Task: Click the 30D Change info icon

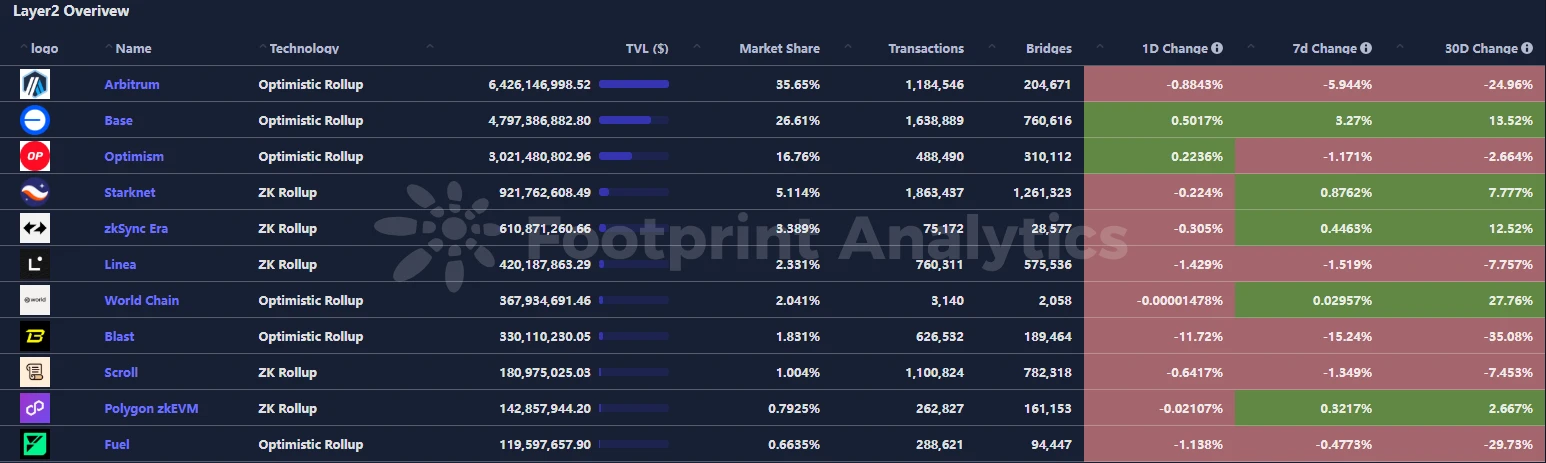Action: click(1527, 48)
